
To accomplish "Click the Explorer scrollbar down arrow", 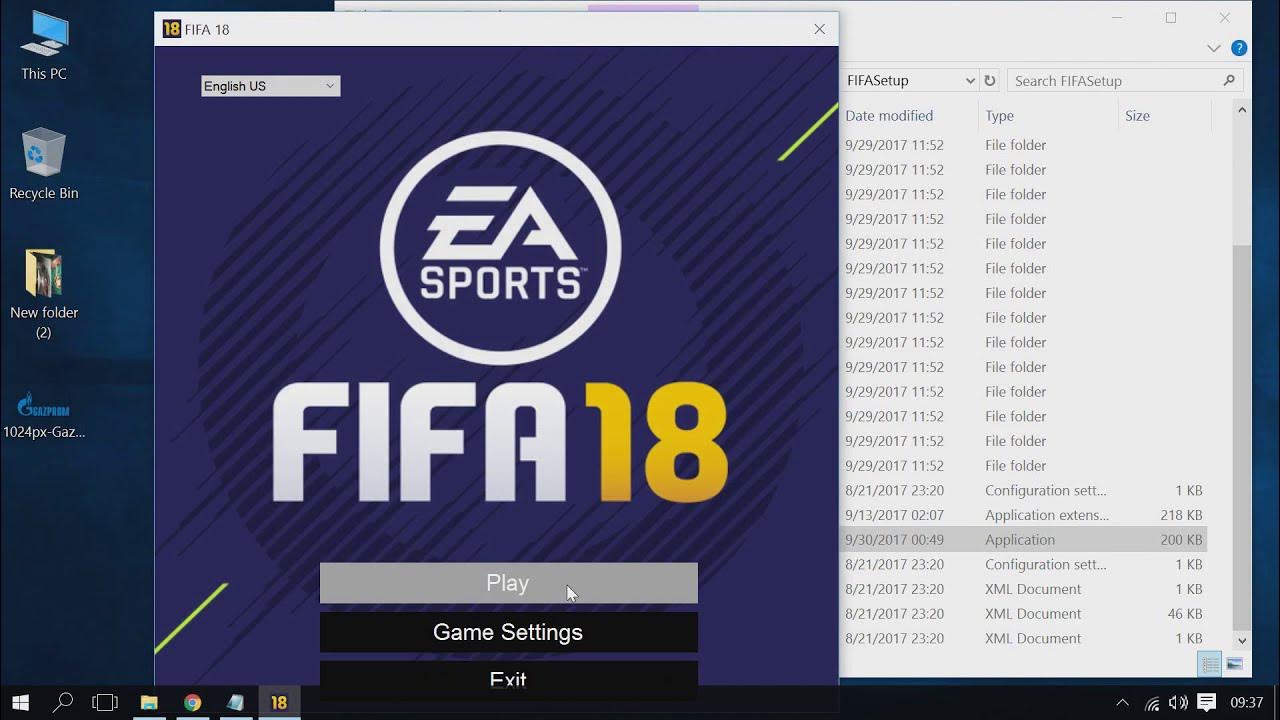I will [1241, 640].
